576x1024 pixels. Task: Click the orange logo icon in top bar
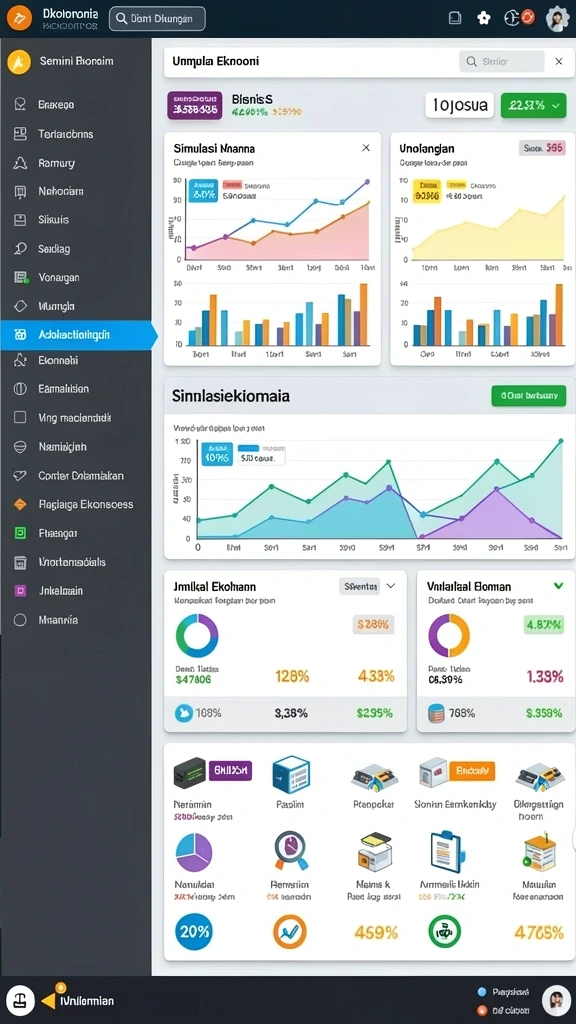(19, 18)
